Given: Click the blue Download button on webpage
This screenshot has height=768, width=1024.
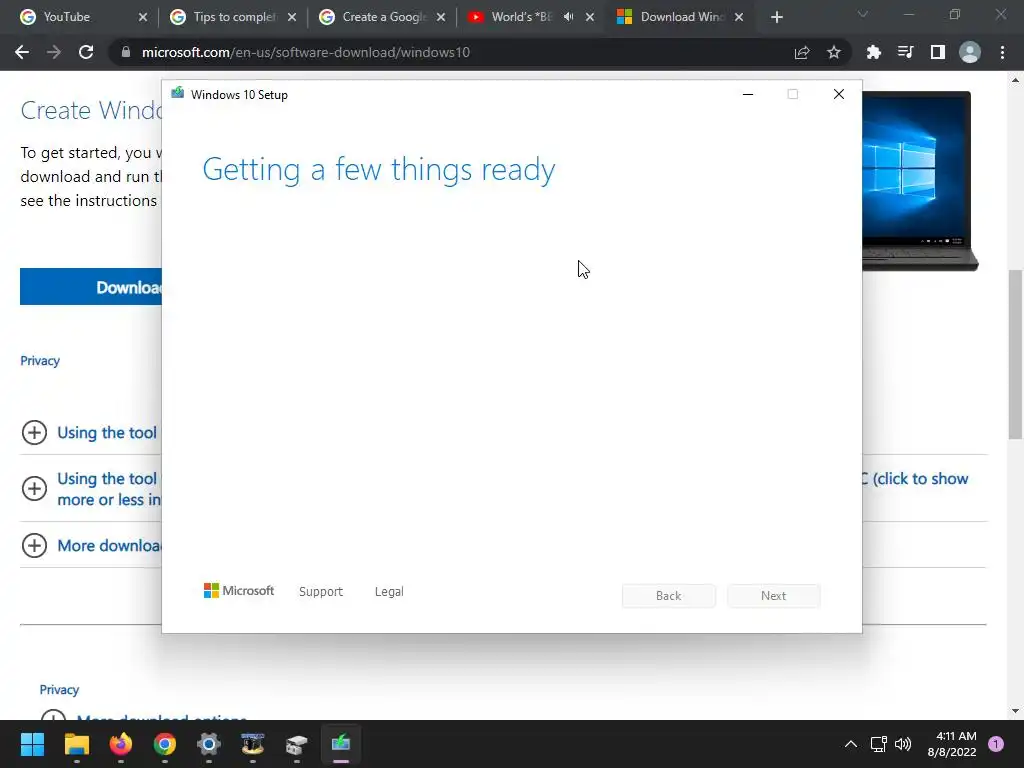Looking at the screenshot, I should (91, 287).
